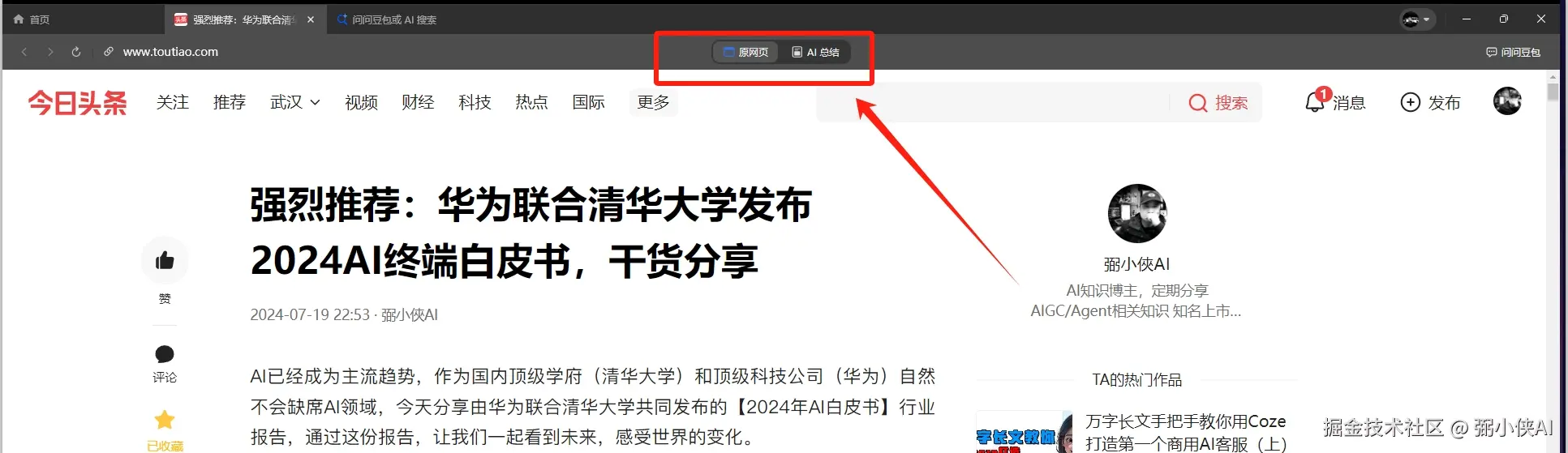This screenshot has height=453, width=1568.
Task: Expand the 更多 channels menu
Action: (x=654, y=102)
